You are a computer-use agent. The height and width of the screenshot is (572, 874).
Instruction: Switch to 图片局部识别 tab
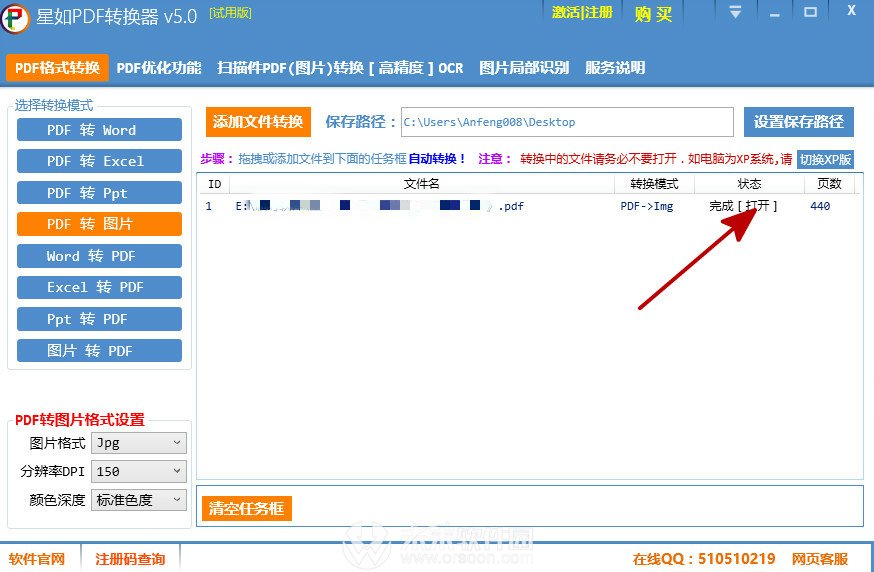click(x=524, y=68)
